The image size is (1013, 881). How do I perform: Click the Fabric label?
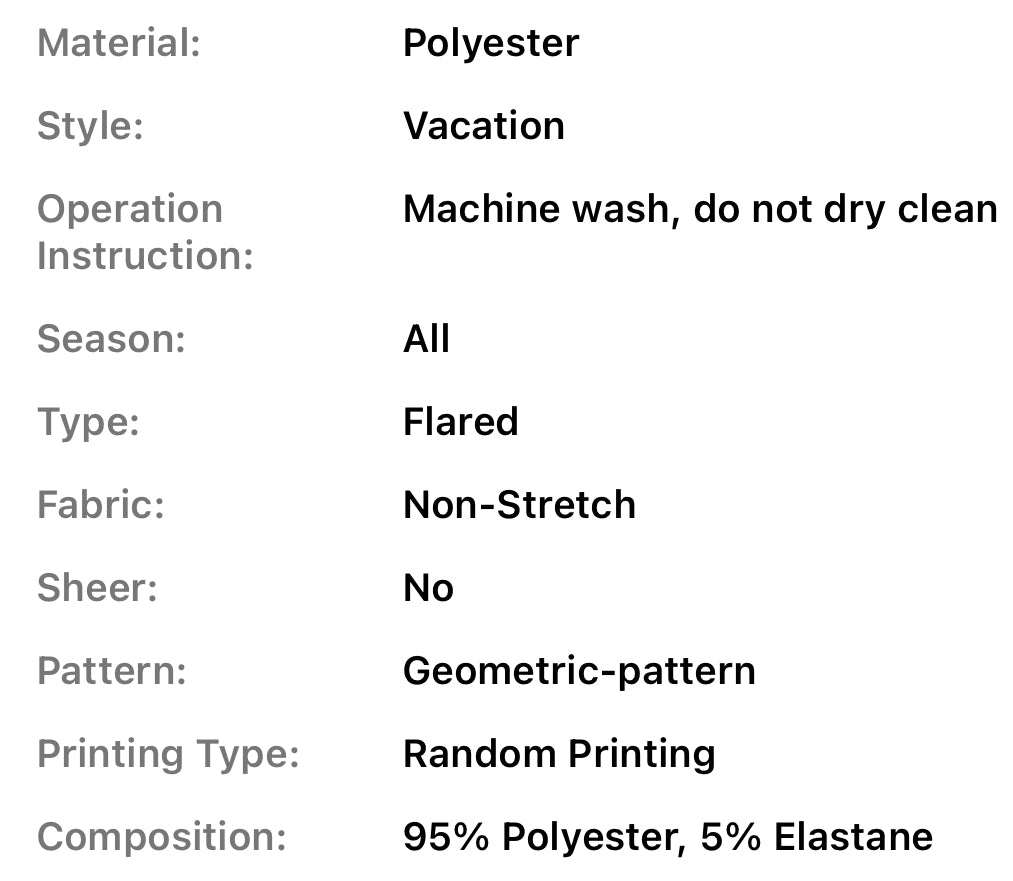(x=100, y=505)
